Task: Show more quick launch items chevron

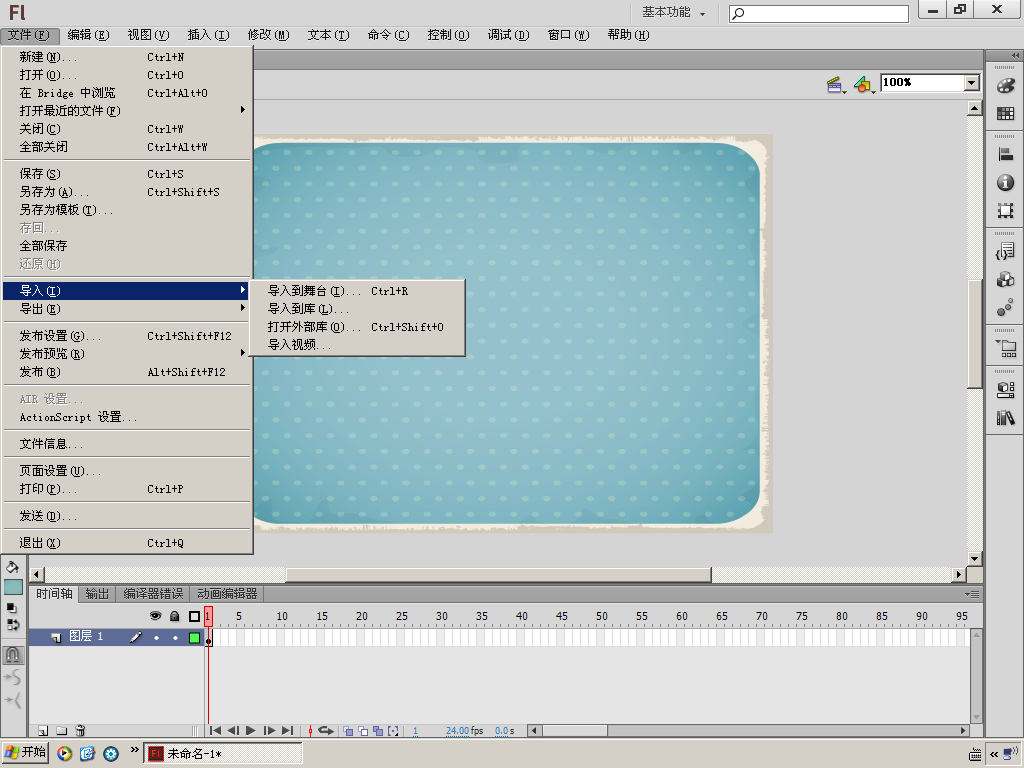Action: (135, 750)
